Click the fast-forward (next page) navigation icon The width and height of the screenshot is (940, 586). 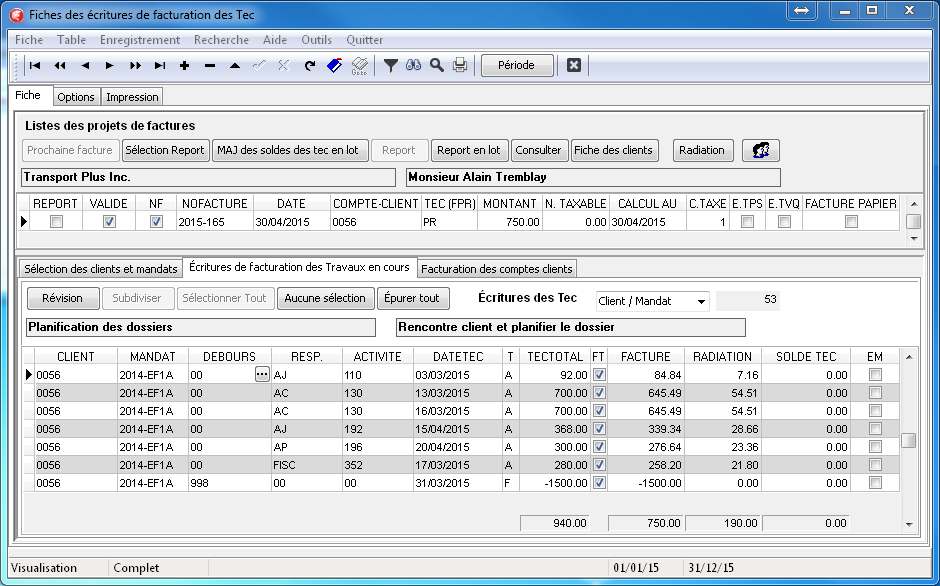click(135, 65)
